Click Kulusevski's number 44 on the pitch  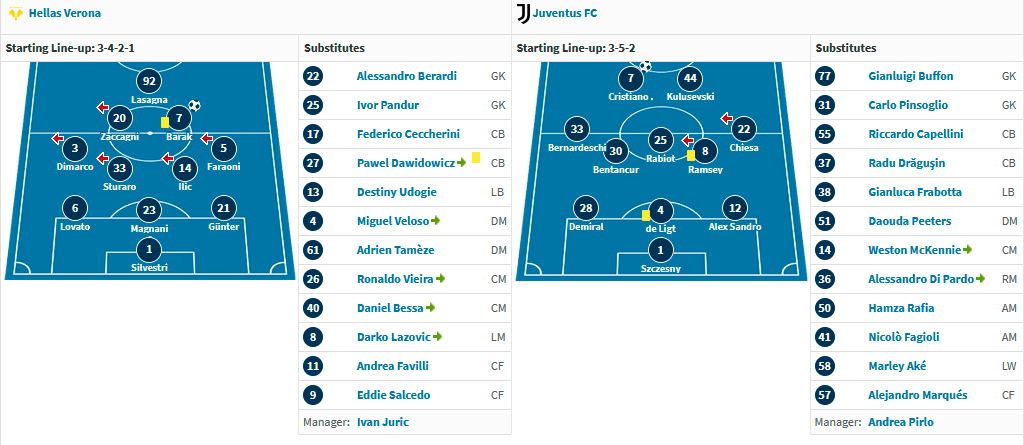690,79
